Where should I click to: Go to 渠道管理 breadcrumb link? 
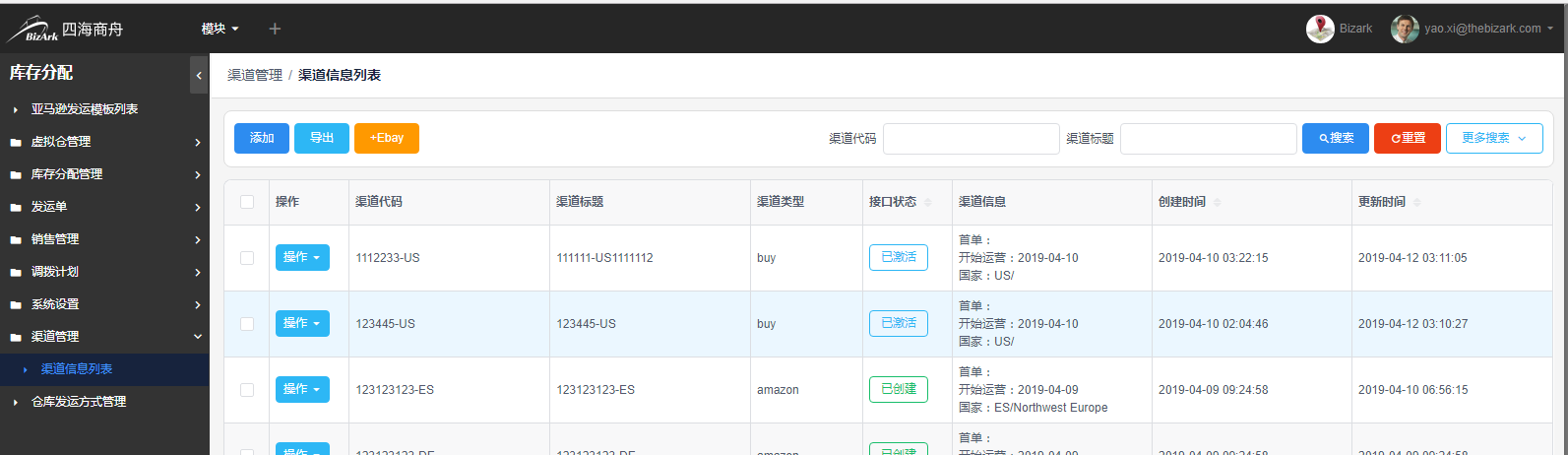coord(255,75)
